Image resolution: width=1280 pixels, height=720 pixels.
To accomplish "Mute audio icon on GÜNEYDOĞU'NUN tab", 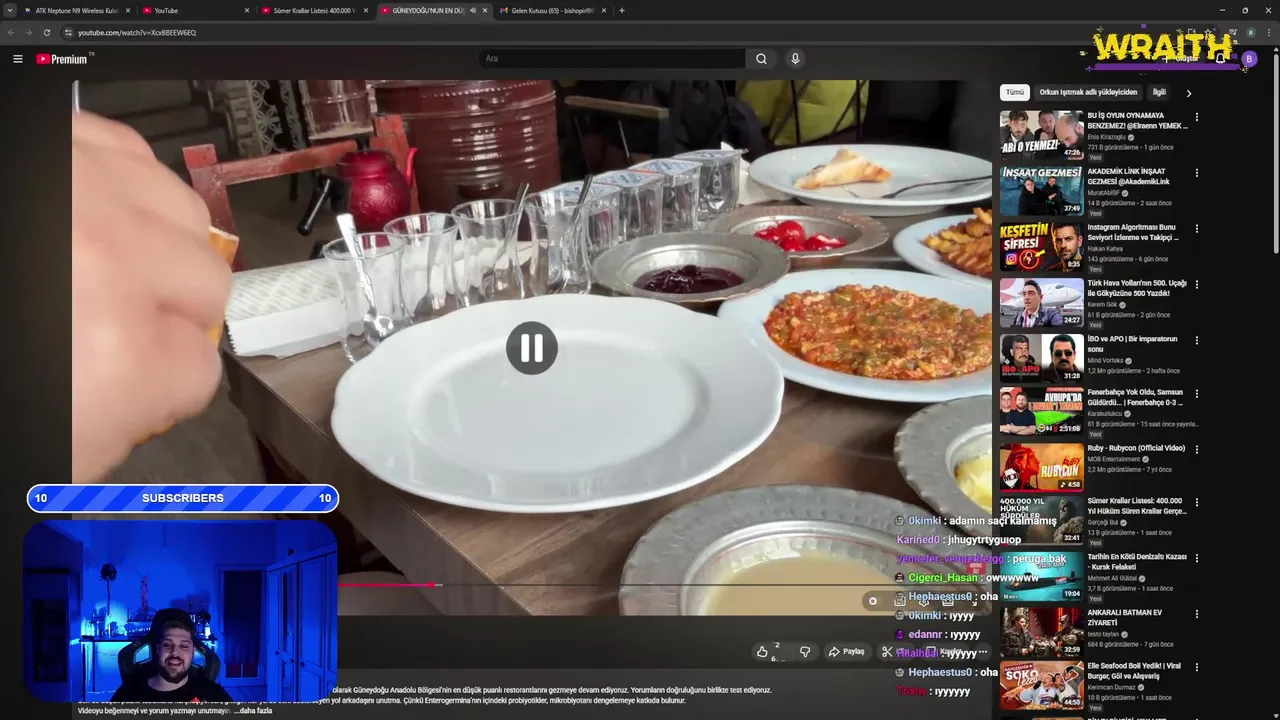I will point(472,11).
